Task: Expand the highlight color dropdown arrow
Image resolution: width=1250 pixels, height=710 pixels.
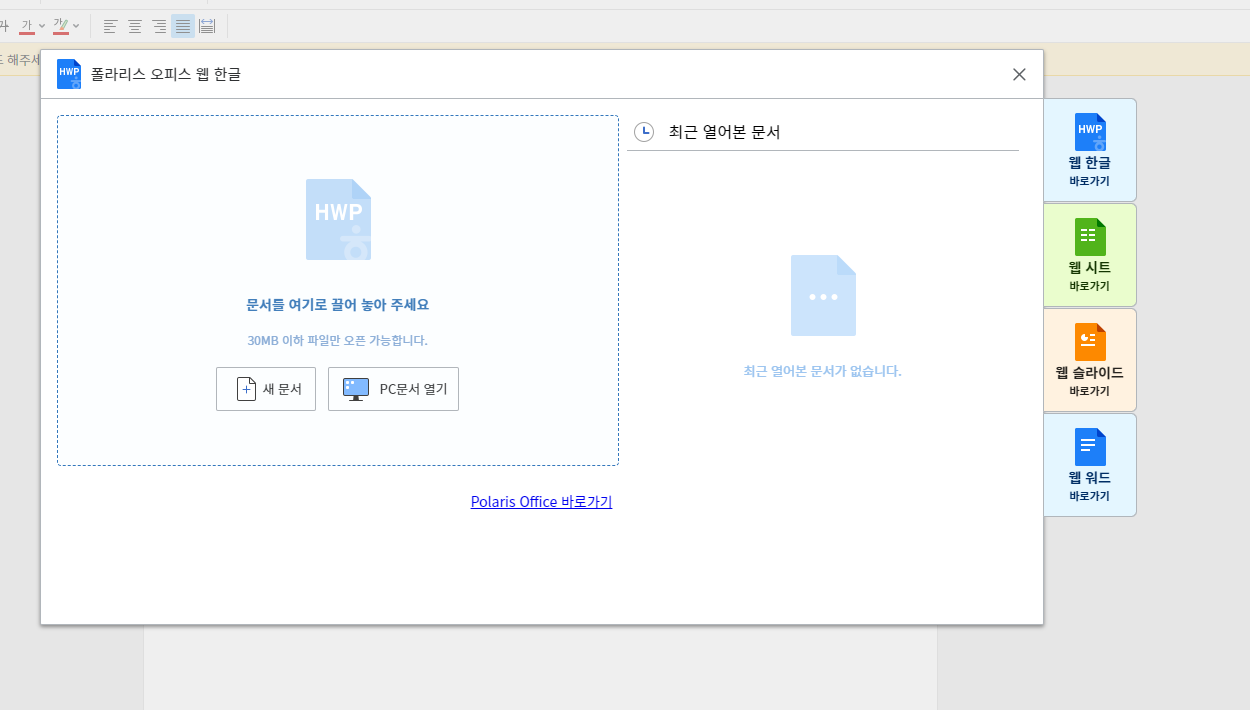Action: tap(76, 26)
